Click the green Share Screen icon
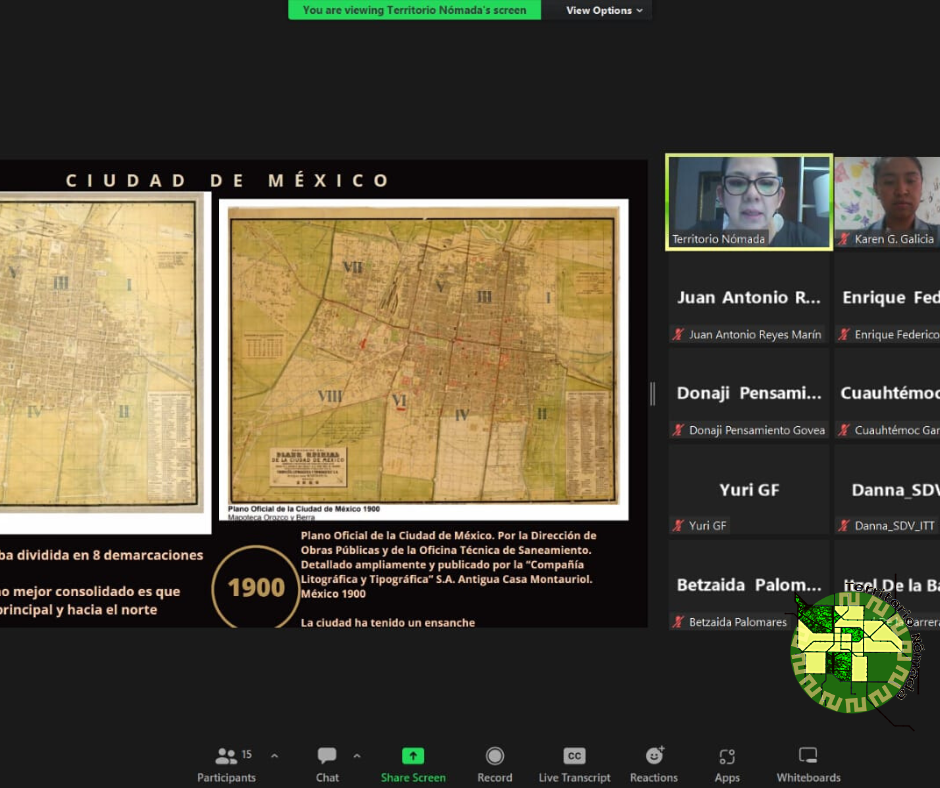The width and height of the screenshot is (940, 788). click(x=413, y=756)
